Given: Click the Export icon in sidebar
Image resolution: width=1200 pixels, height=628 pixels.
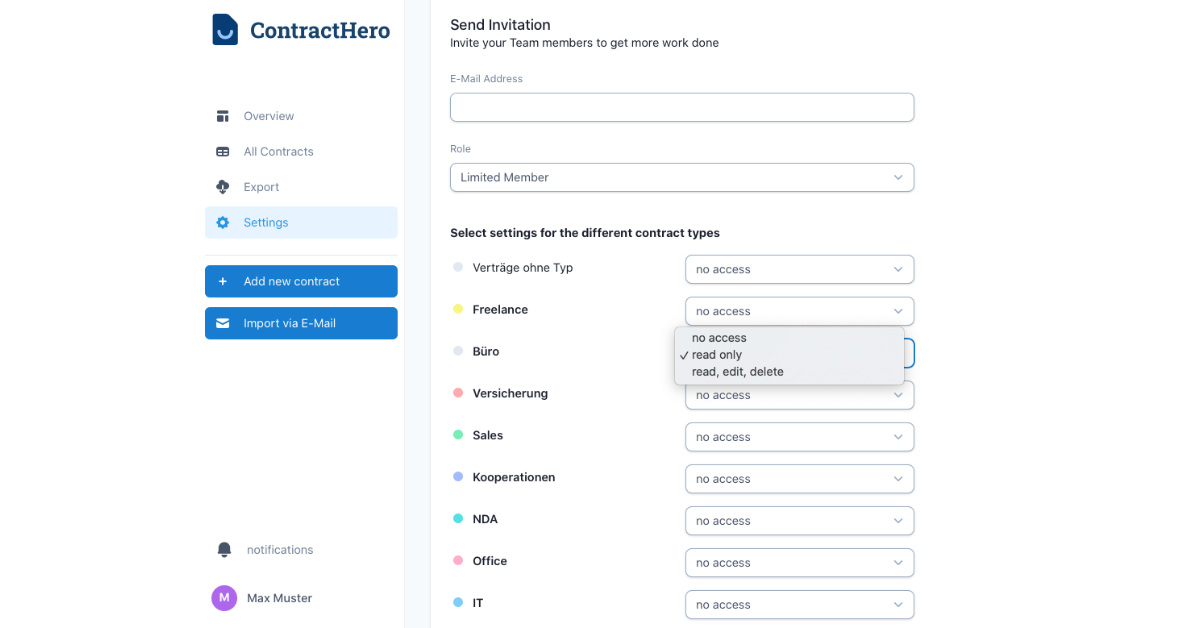Looking at the screenshot, I should click(223, 187).
